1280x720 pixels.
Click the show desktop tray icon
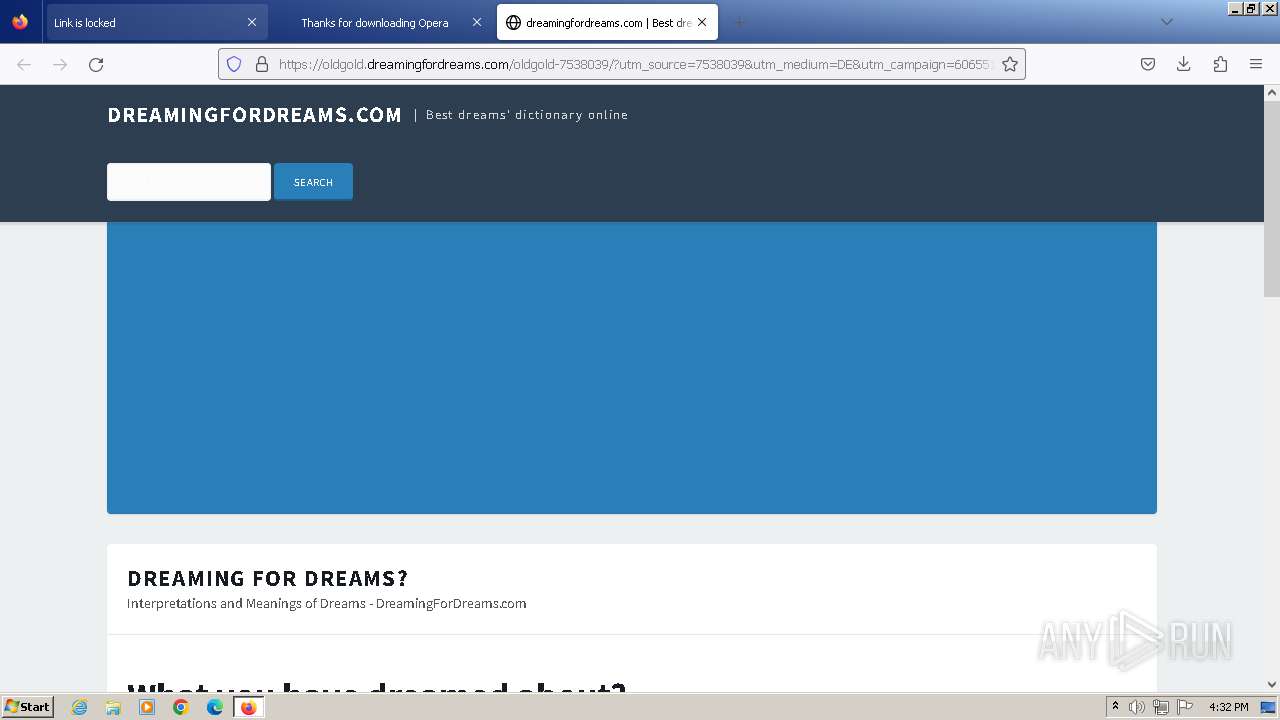[1268, 707]
